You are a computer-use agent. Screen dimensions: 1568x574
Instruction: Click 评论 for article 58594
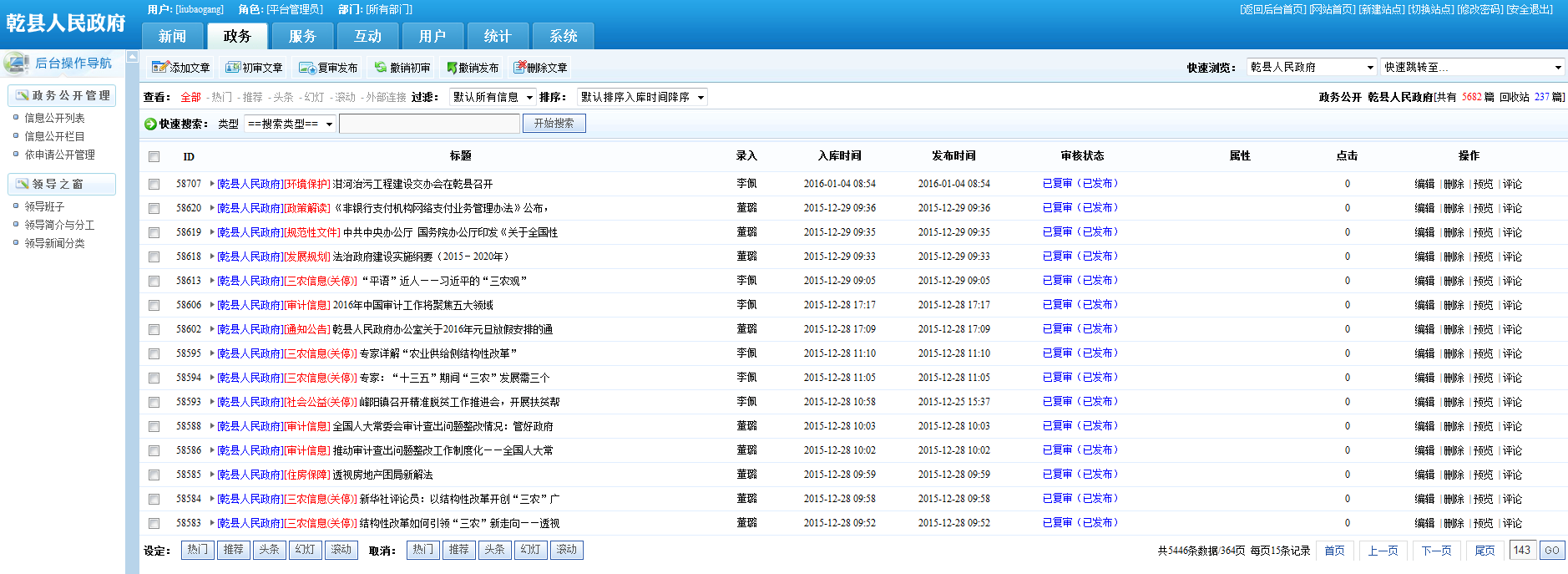click(1512, 378)
